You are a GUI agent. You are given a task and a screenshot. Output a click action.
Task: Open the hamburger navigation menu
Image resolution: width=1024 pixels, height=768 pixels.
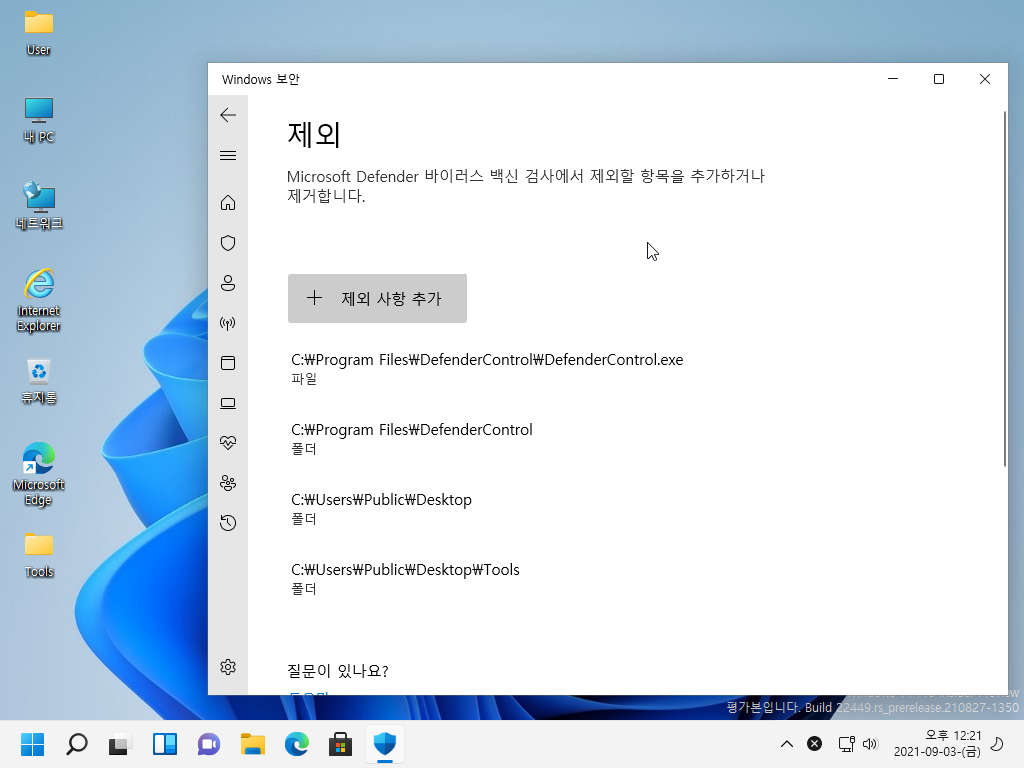coord(228,155)
